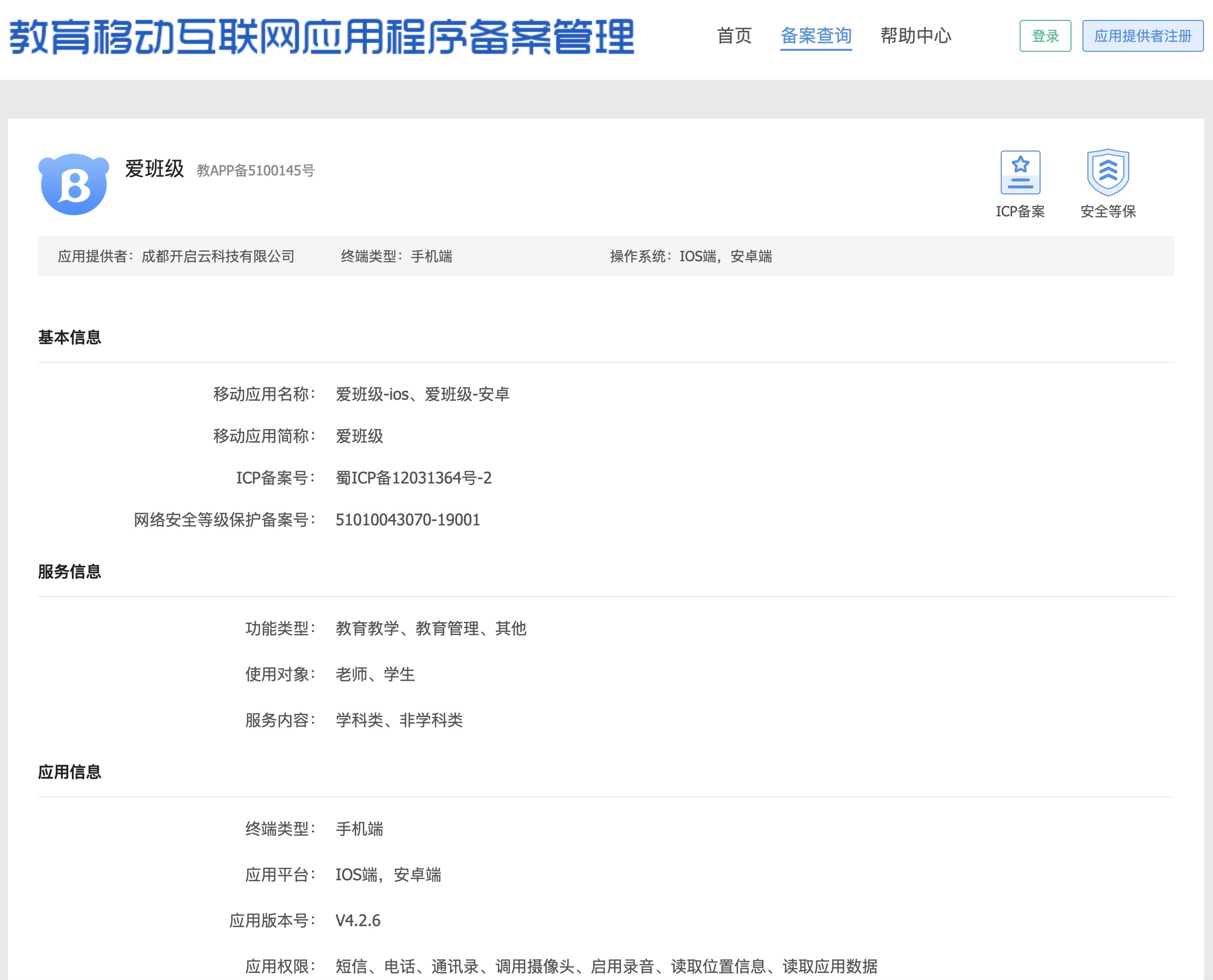Click the 登录 button

1045,36
